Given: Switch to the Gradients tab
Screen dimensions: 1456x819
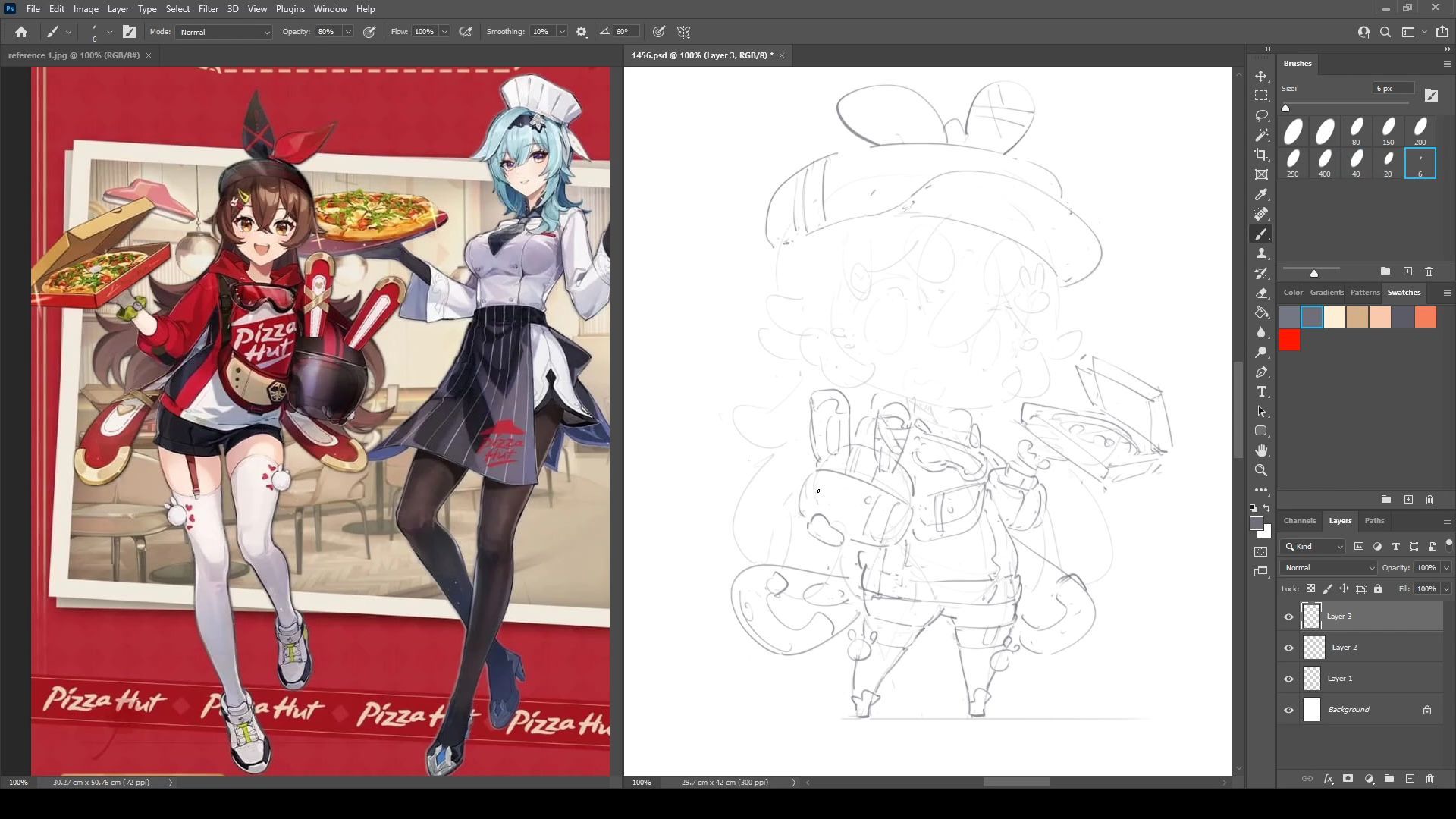Looking at the screenshot, I should coord(1326,293).
